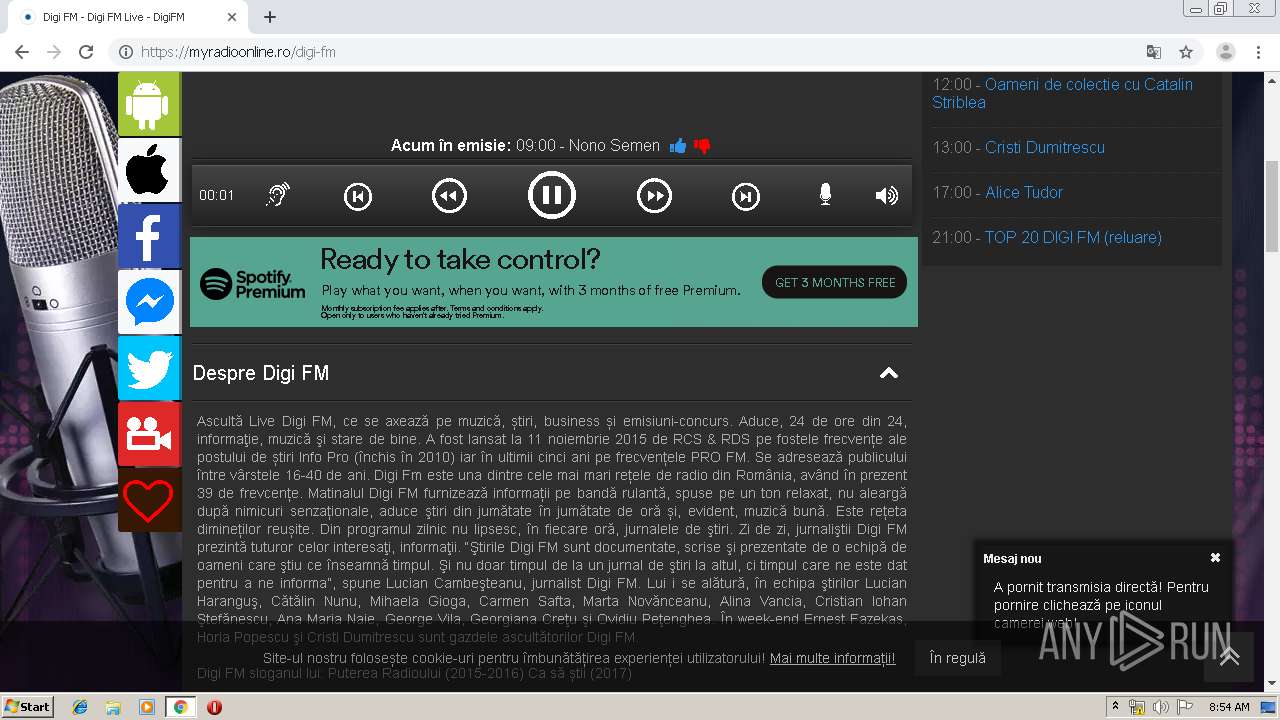Open system tray volume icon

tap(1160, 707)
